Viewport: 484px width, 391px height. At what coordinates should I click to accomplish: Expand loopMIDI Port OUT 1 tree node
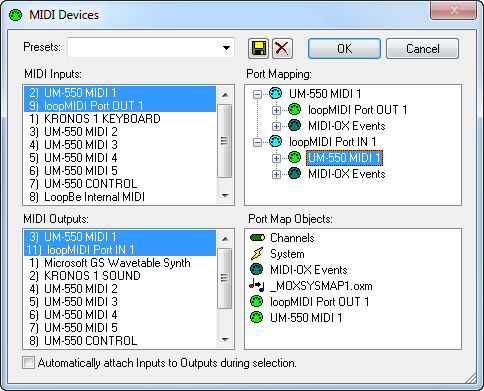click(276, 110)
